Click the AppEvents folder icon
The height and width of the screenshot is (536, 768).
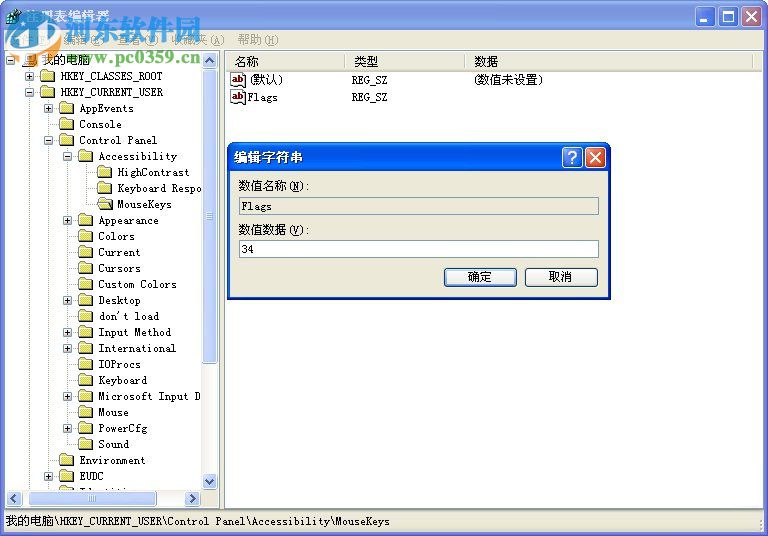pyautogui.click(x=67, y=108)
